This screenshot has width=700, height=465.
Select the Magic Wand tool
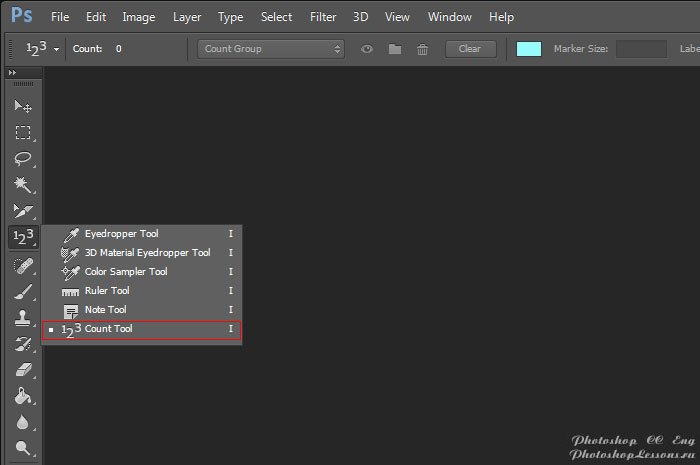22,185
